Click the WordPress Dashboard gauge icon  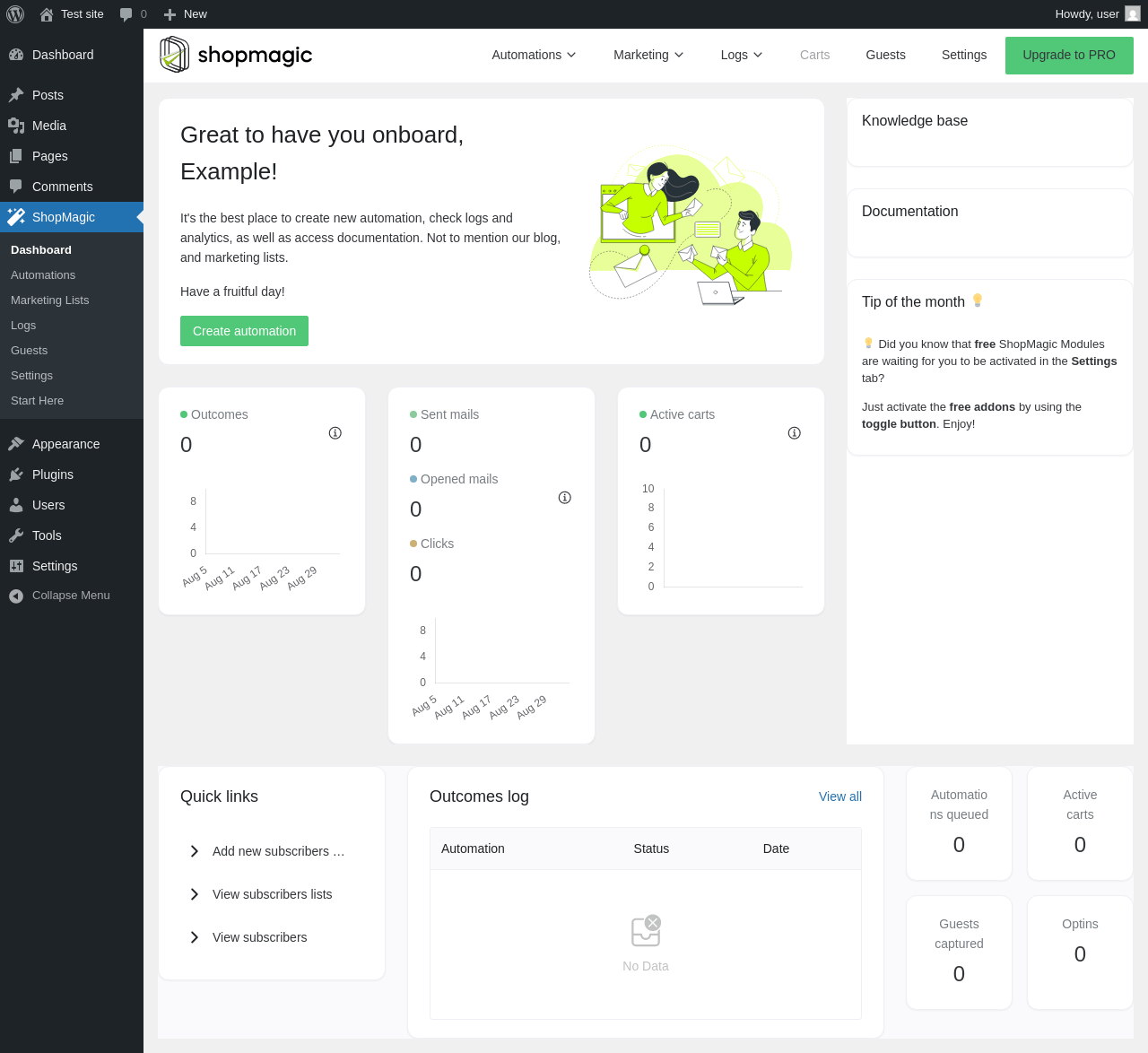[16, 55]
